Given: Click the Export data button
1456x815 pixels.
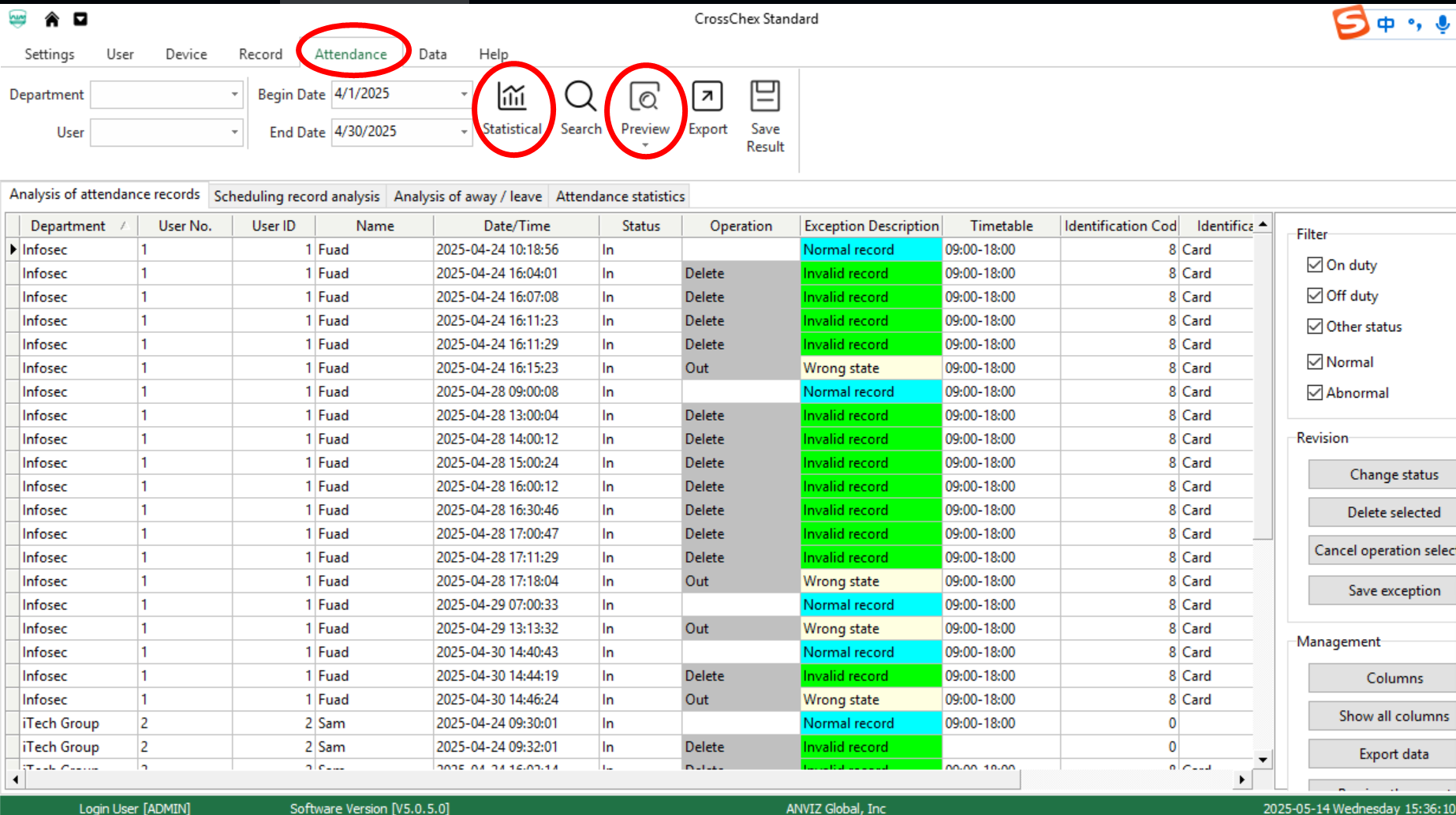Looking at the screenshot, I should point(1383,753).
